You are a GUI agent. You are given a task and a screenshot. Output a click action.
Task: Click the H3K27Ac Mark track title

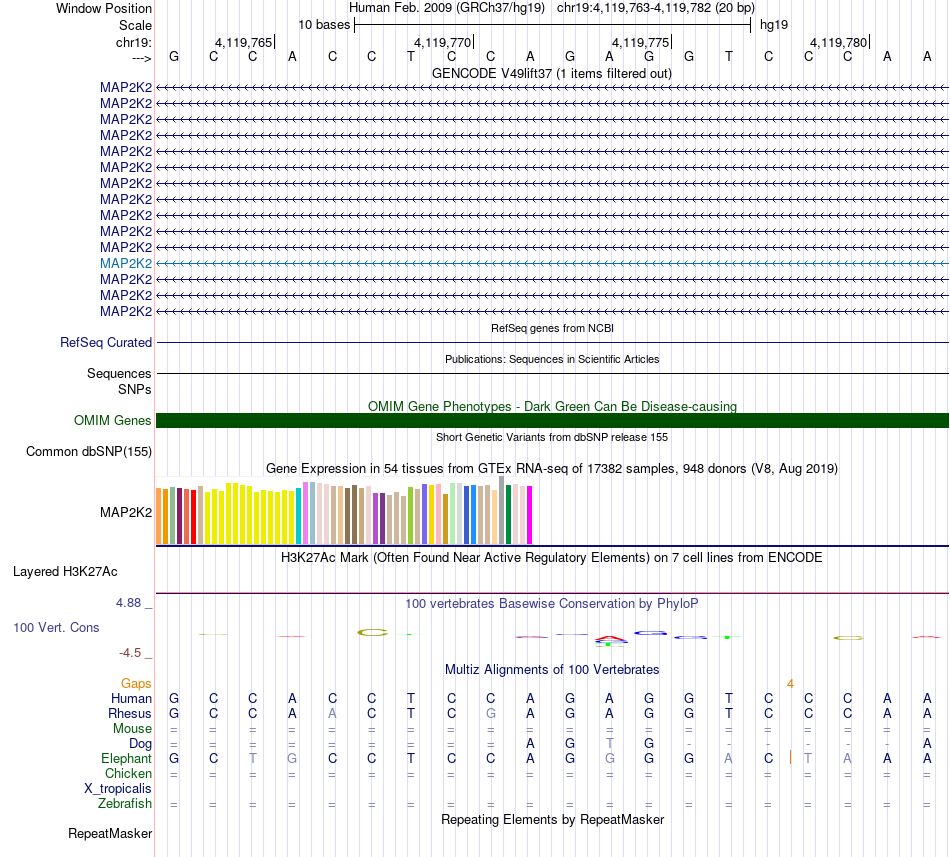[x=552, y=558]
